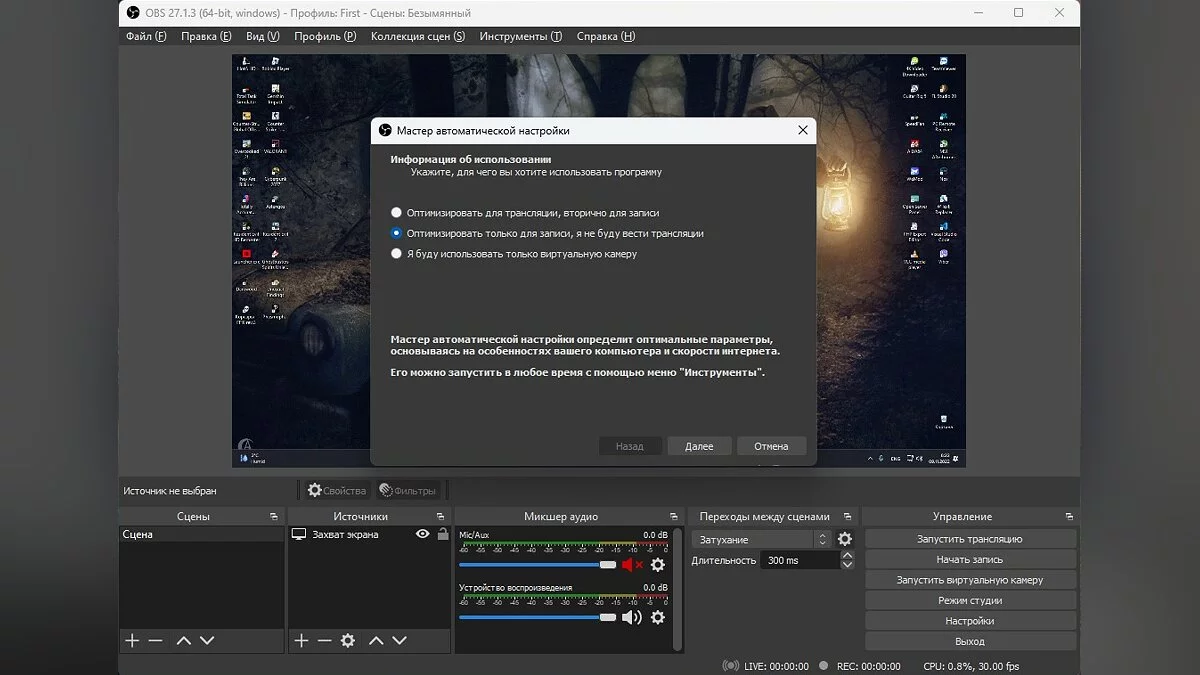
Task: Remove selected source with the minus icon
Action: tap(324, 640)
